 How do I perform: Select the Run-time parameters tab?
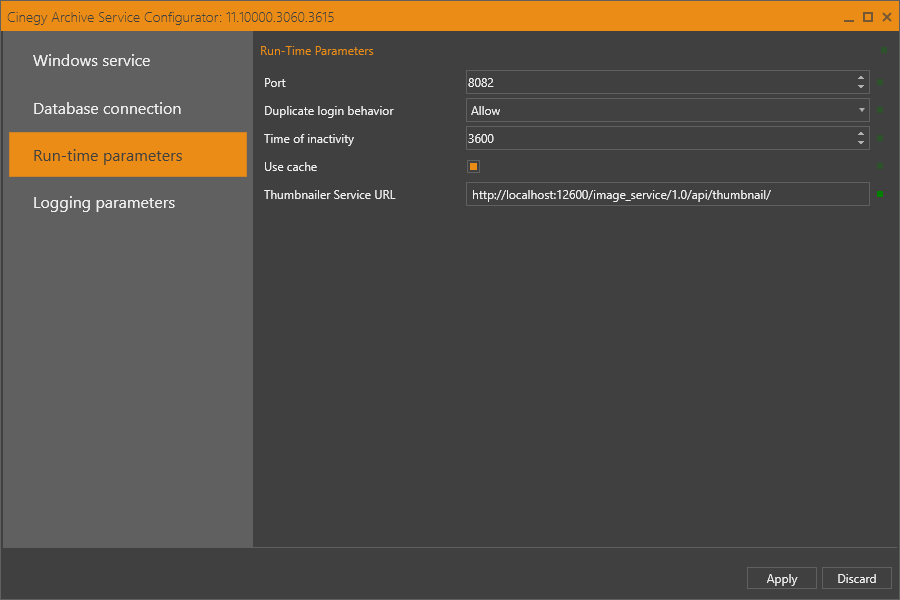(x=128, y=155)
